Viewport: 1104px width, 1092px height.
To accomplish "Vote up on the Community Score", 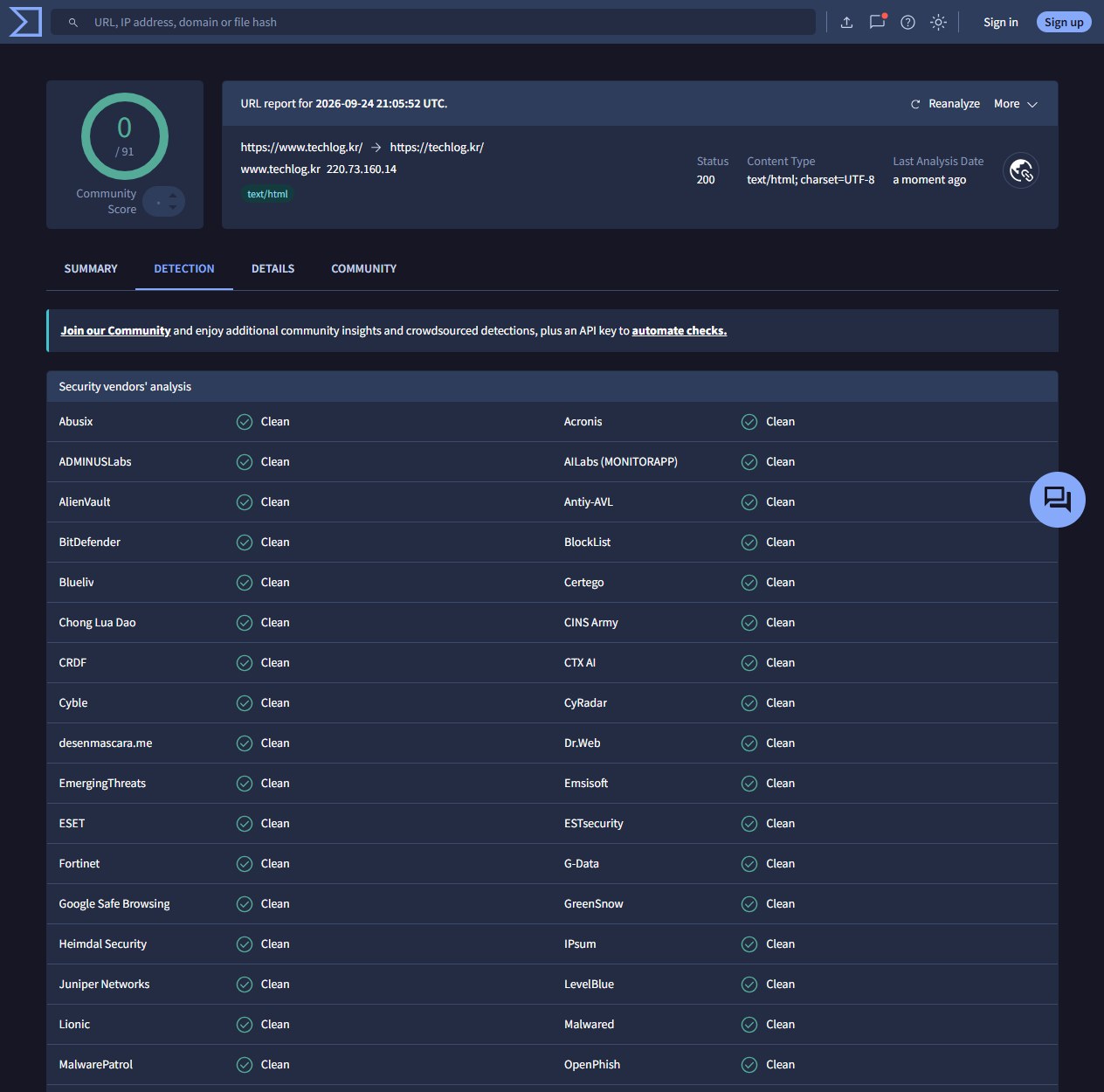I will [x=173, y=195].
